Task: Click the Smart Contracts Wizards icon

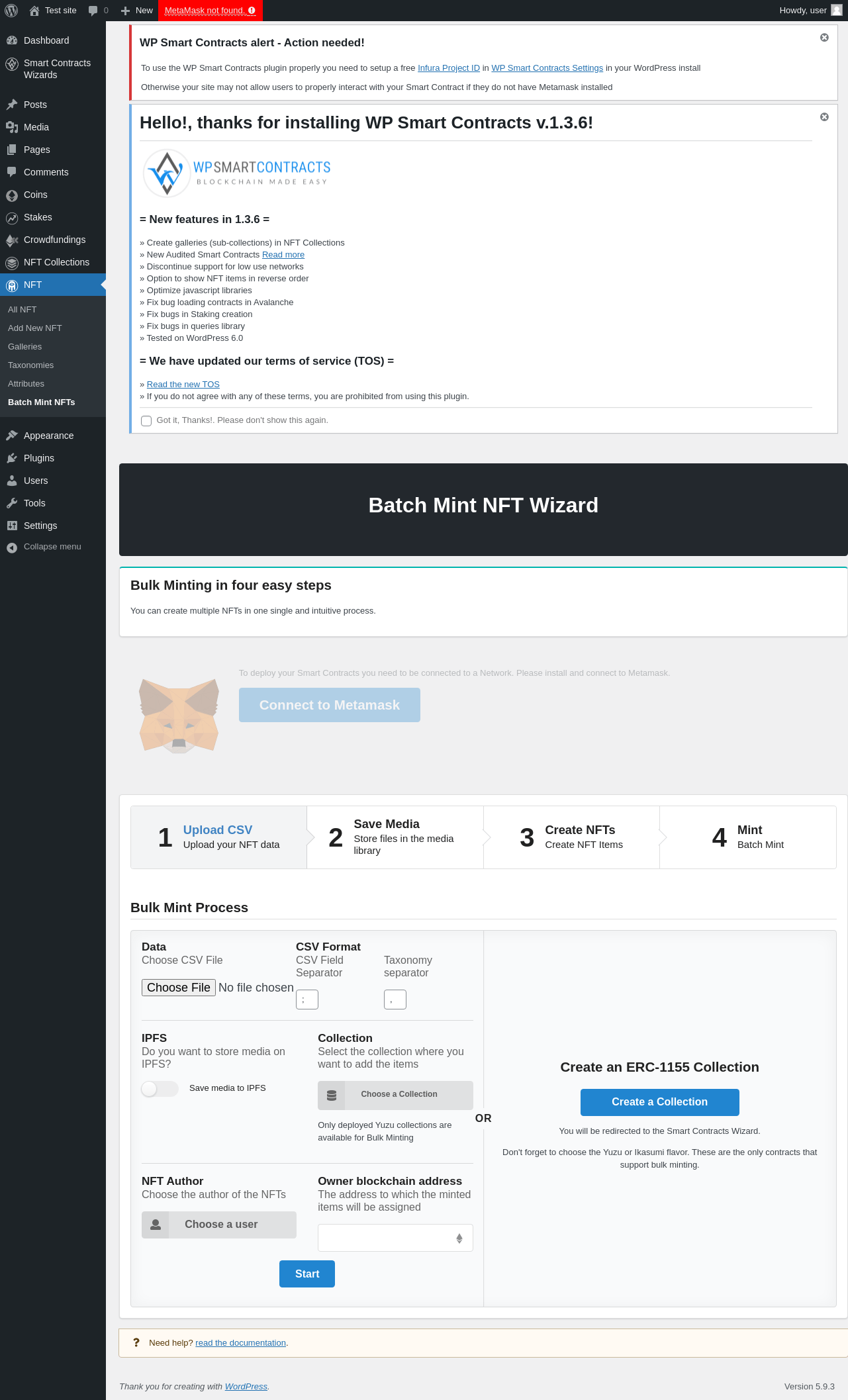Action: [12, 64]
